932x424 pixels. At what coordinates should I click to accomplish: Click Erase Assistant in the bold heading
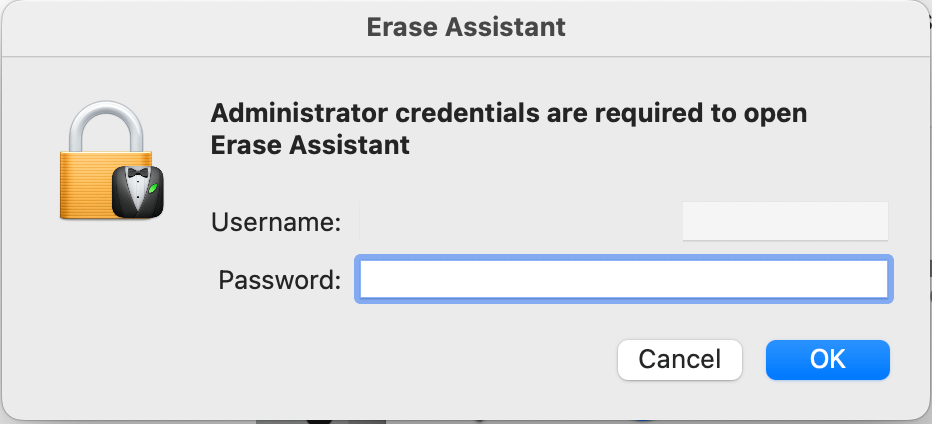310,145
